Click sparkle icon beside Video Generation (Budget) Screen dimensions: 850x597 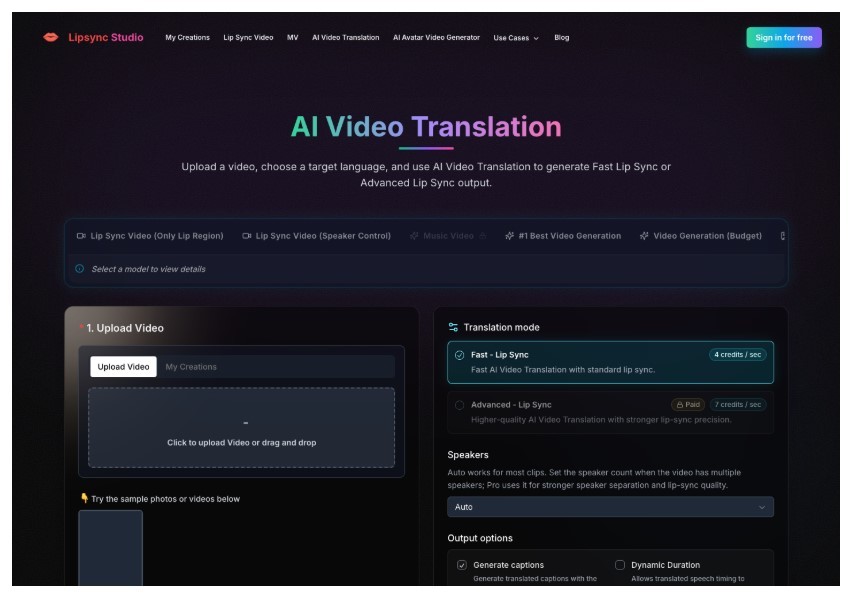tap(644, 236)
